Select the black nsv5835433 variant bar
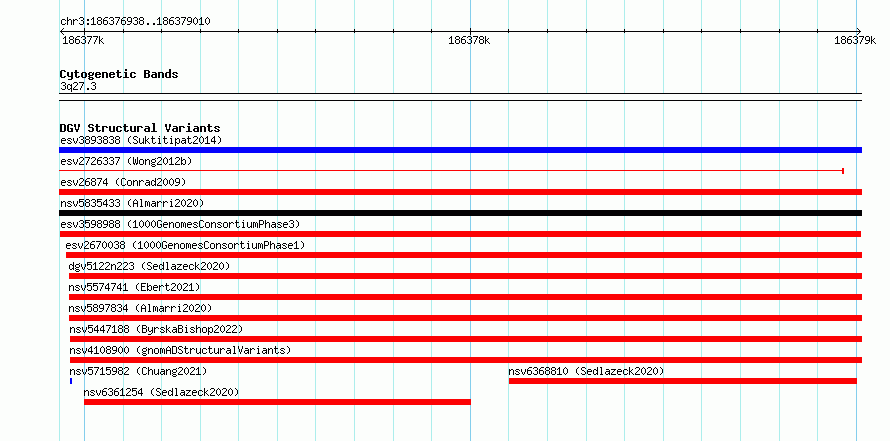This screenshot has height=441, width=890. pyautogui.click(x=460, y=213)
